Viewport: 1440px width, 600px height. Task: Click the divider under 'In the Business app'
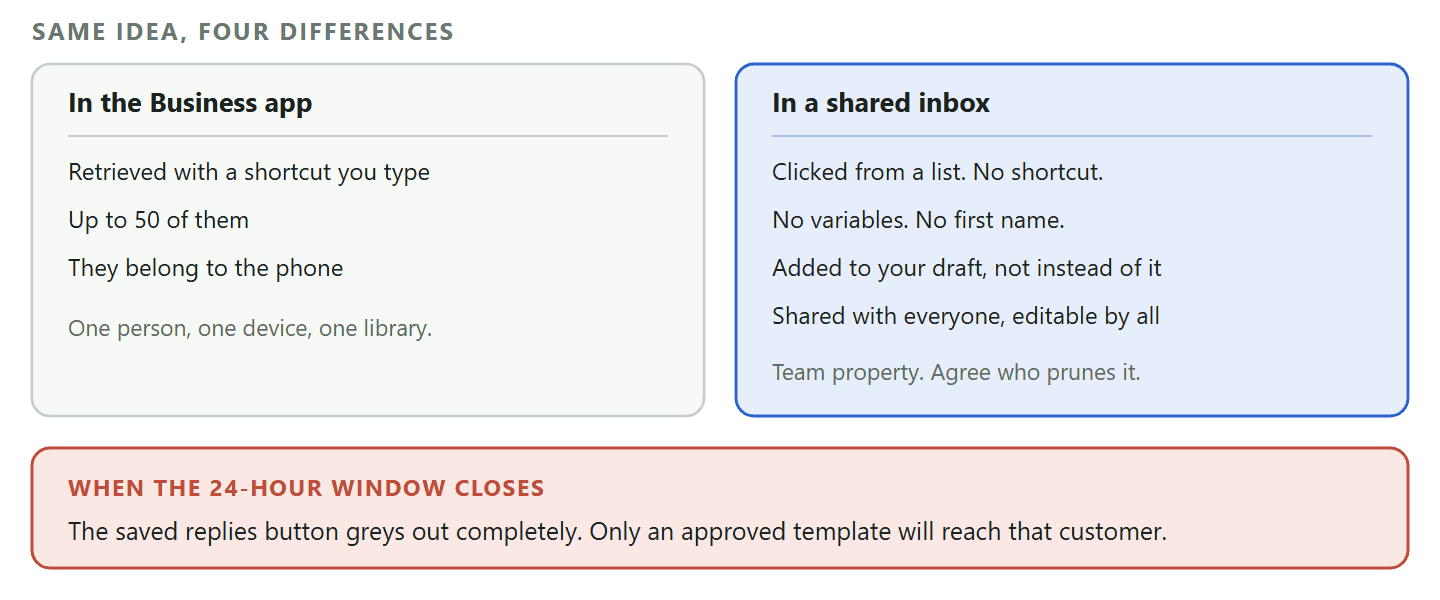click(368, 135)
